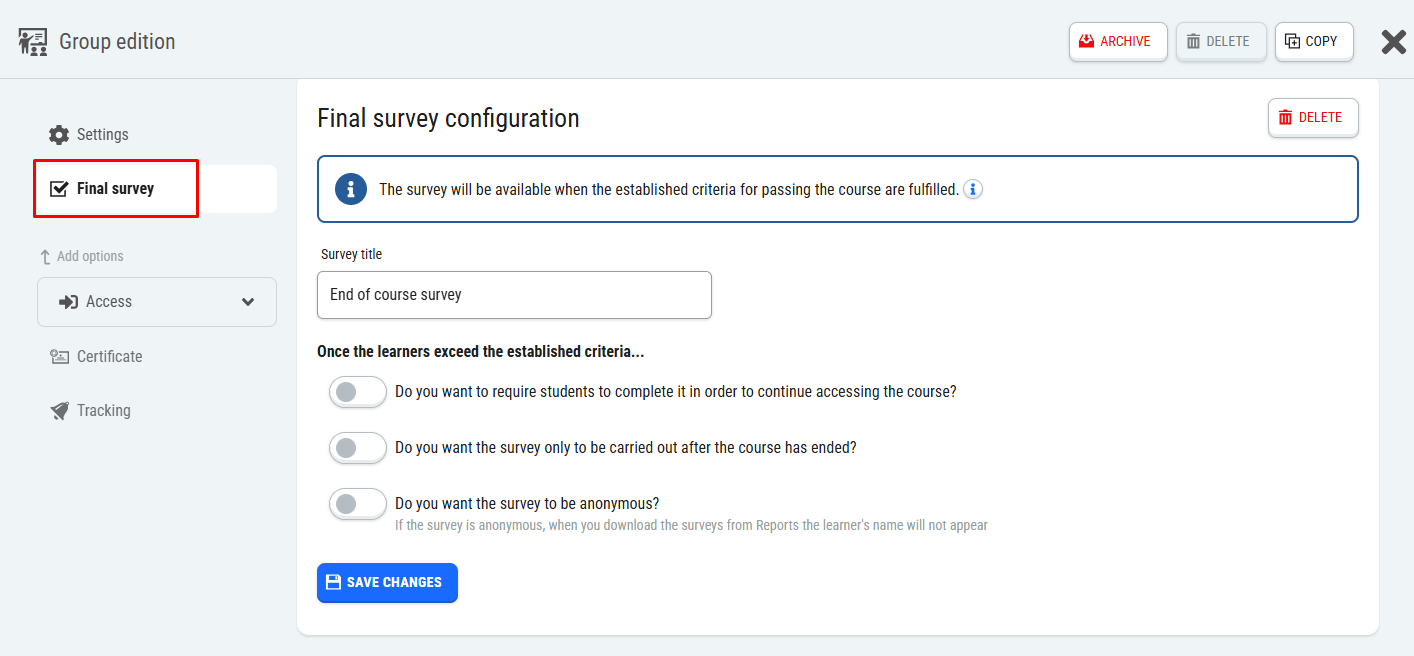Click the Tracking rocket icon
The image size is (1414, 656).
[59, 411]
